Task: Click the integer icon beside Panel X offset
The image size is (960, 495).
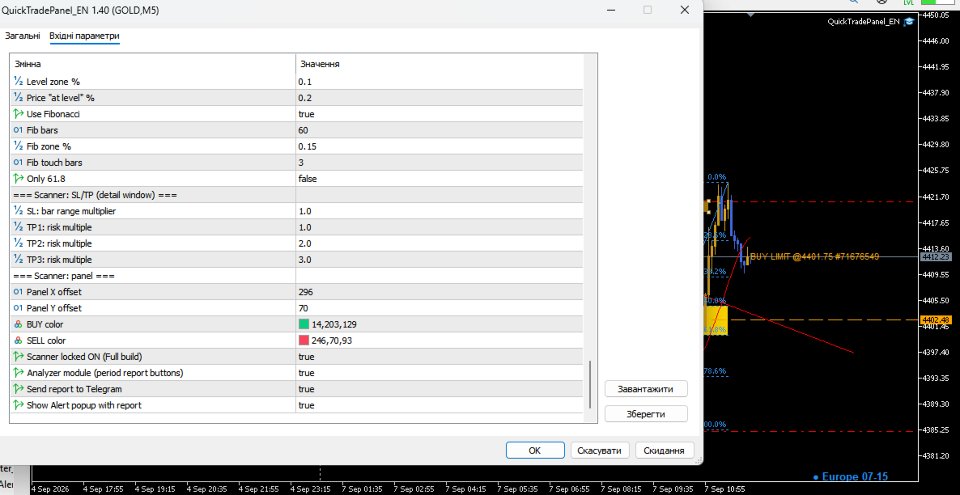Action: point(18,292)
